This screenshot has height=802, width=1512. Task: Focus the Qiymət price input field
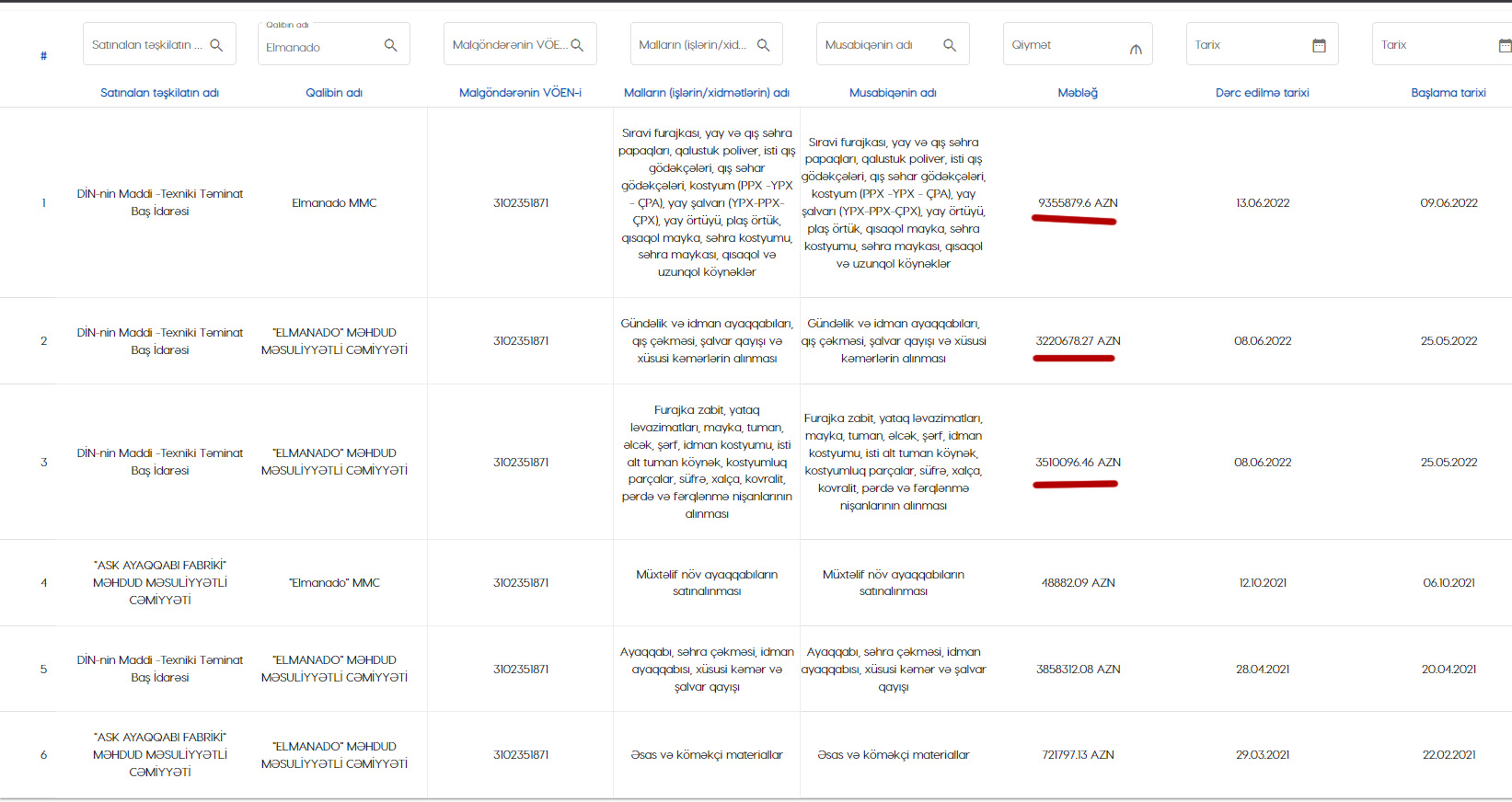coord(1063,45)
